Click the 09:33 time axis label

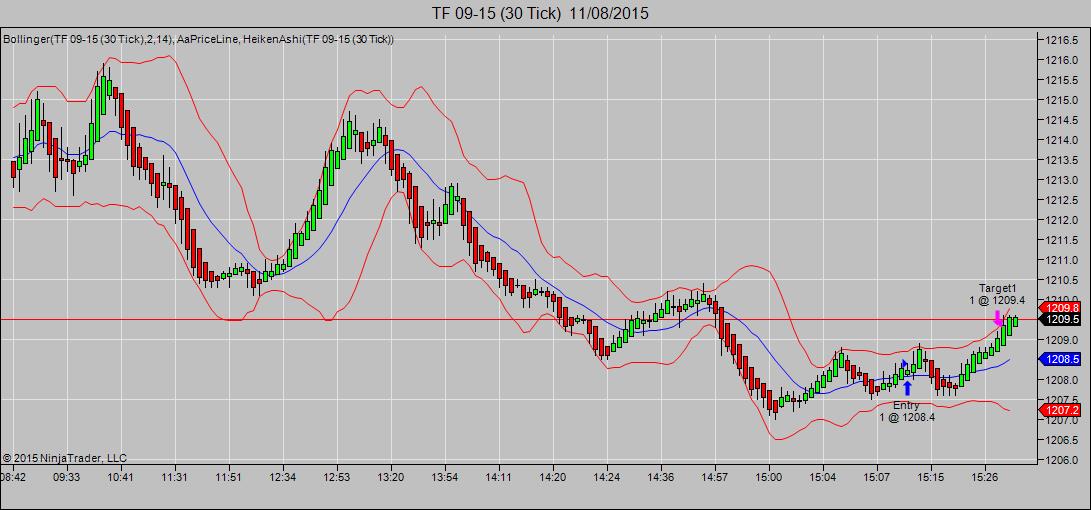click(x=67, y=477)
